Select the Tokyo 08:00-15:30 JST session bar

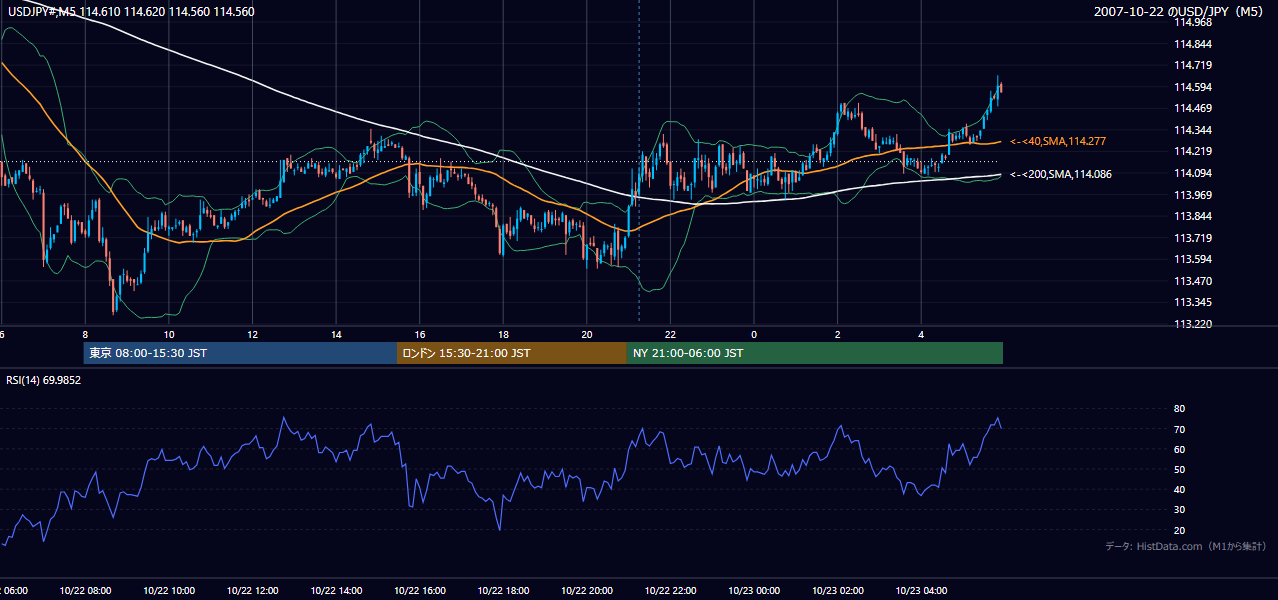tap(240, 353)
